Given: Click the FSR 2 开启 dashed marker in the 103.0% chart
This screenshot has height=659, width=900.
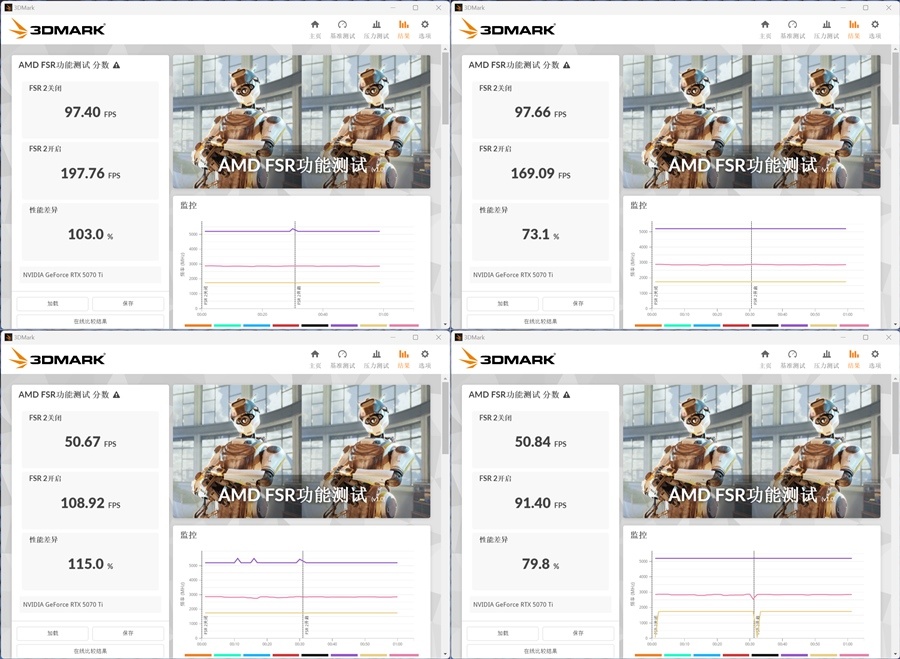Looking at the screenshot, I should point(295,267).
